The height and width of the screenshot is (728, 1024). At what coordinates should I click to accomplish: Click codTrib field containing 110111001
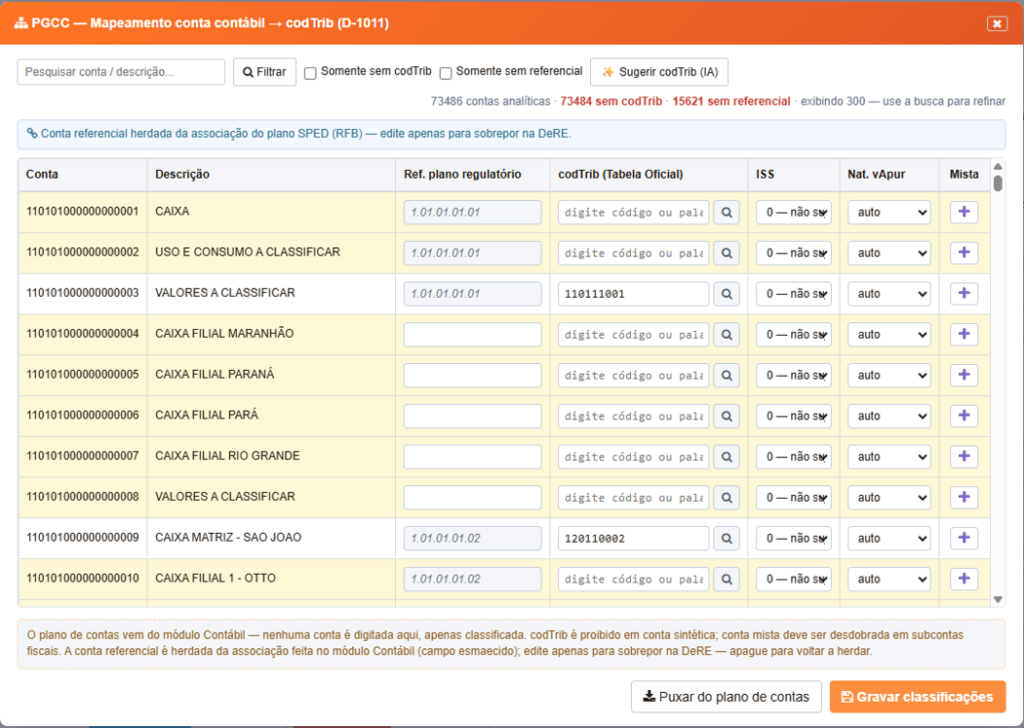click(633, 294)
